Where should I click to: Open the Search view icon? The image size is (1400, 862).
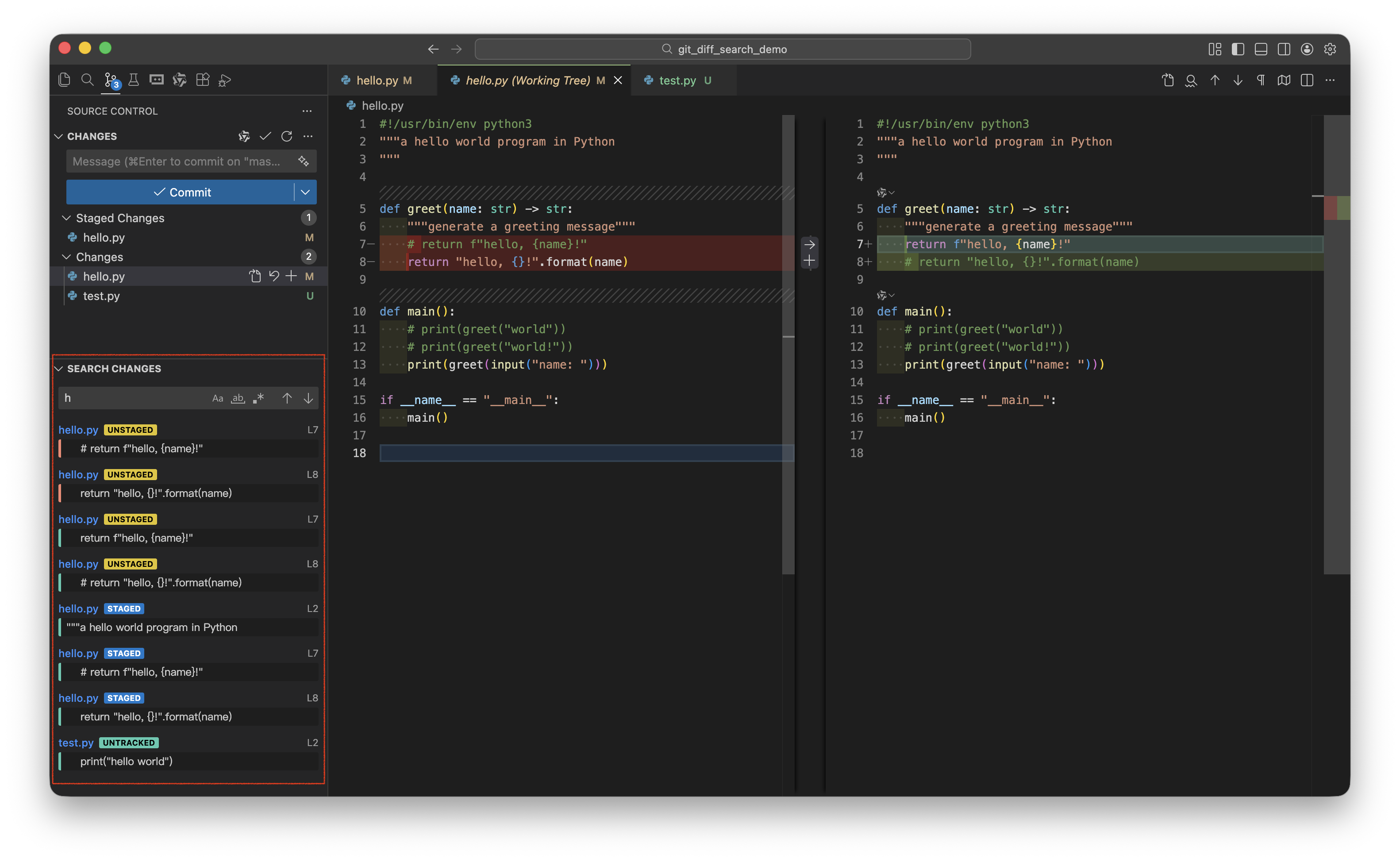tap(87, 80)
